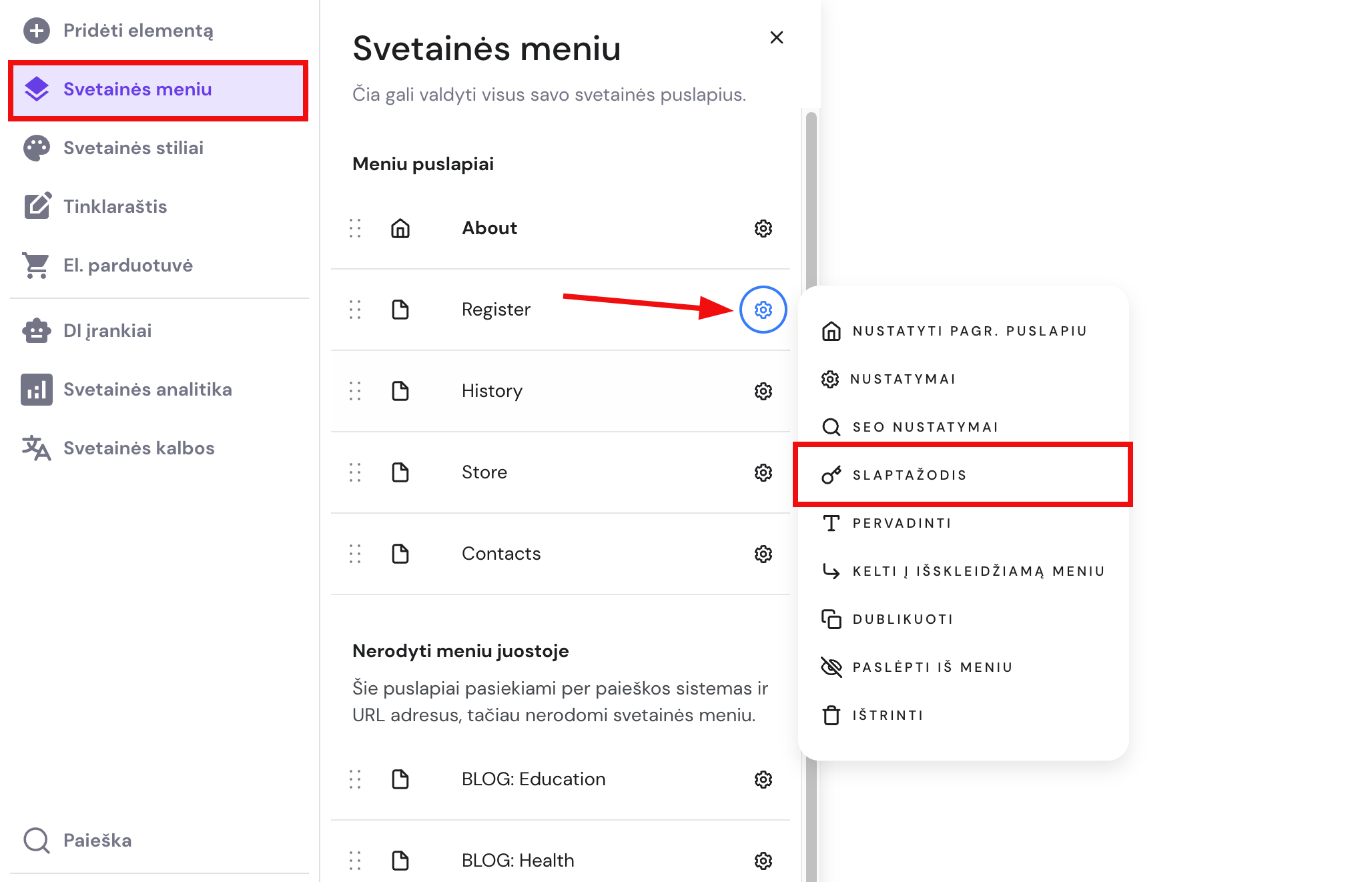Select Nustatyti pagr. puslapiu menu option
Screen dimensions: 1372x882
pos(969,330)
